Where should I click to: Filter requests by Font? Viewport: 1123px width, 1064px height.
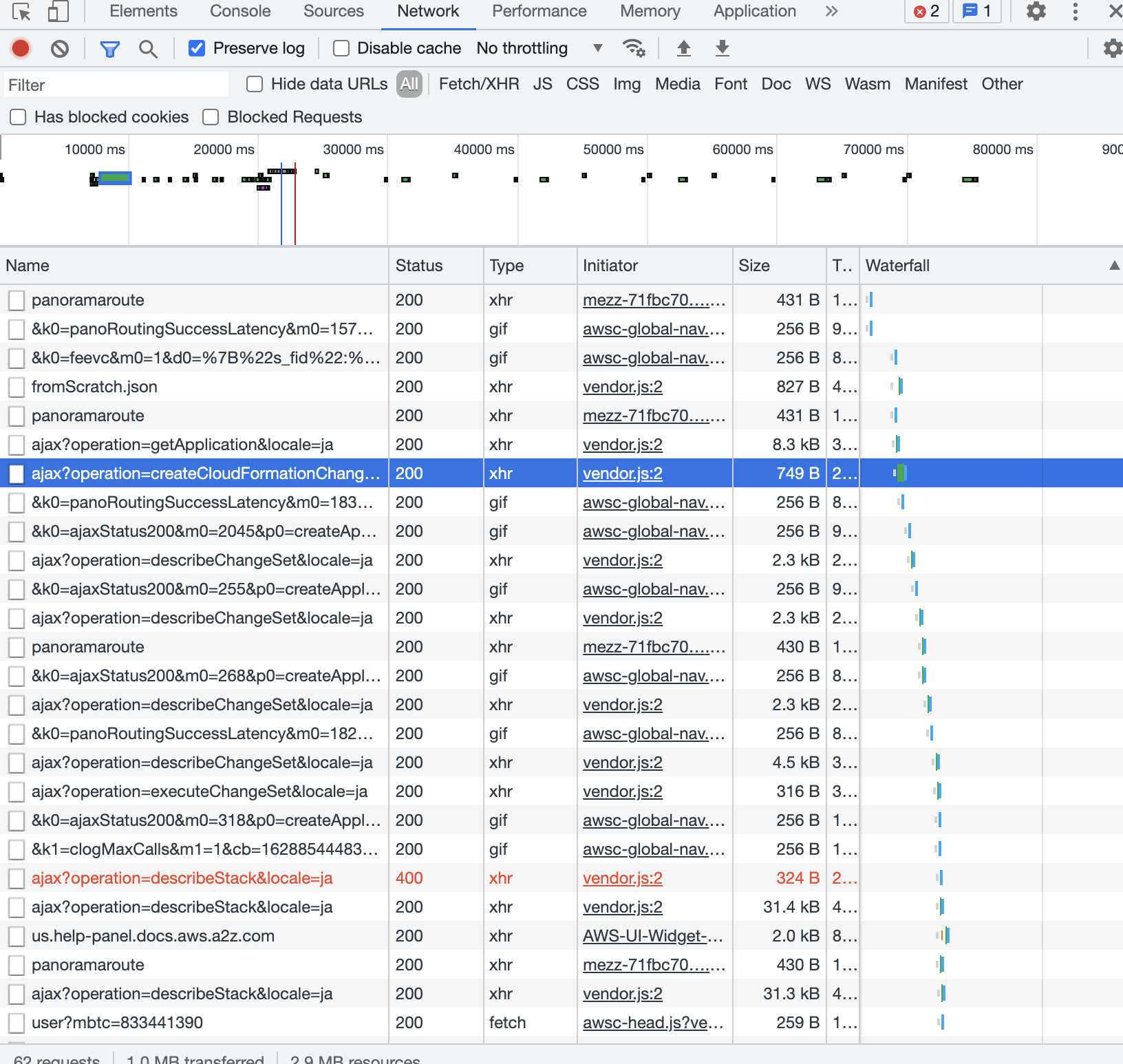tap(731, 84)
